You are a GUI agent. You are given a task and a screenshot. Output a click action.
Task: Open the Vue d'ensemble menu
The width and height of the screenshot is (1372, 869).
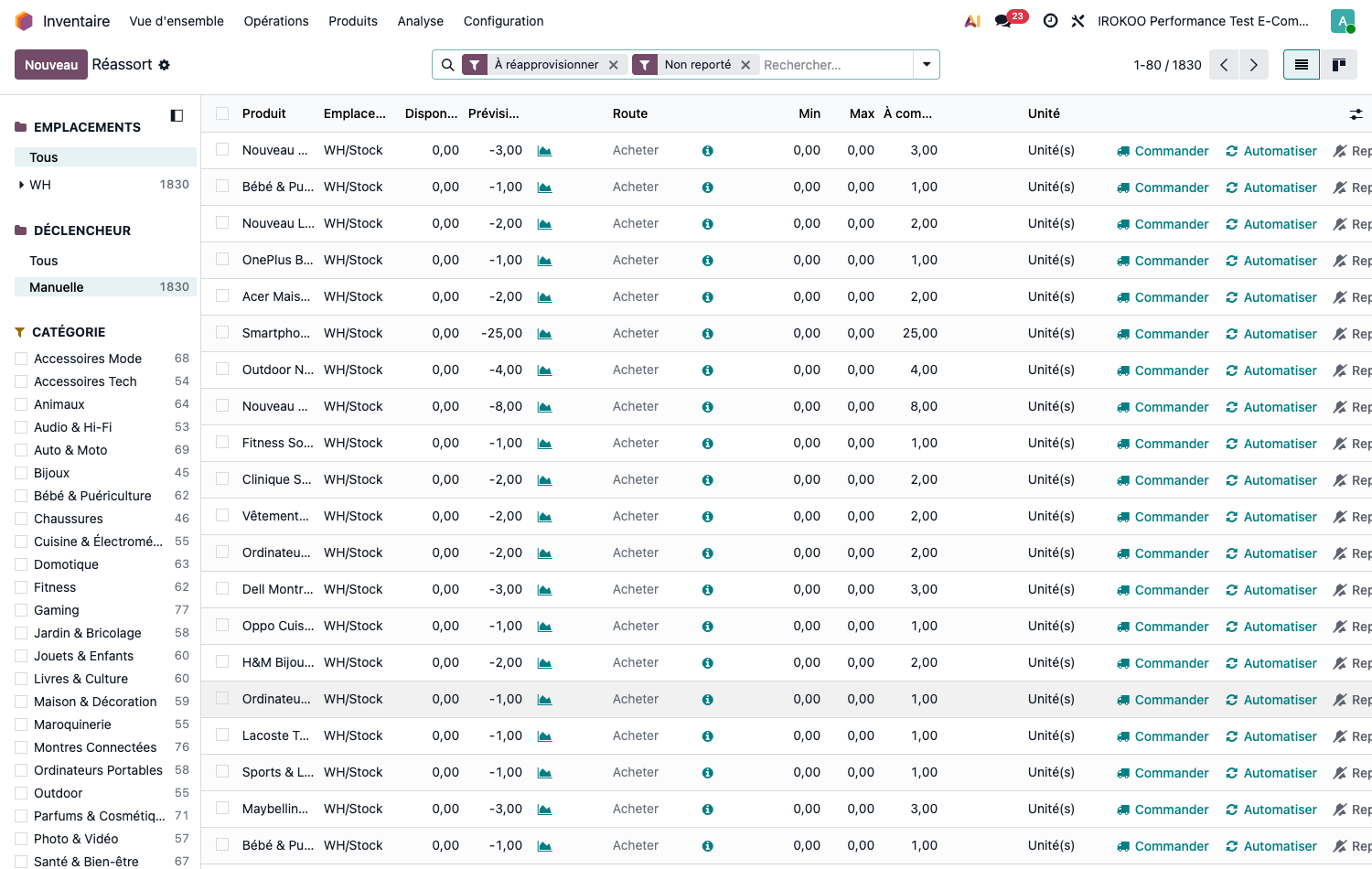point(177,21)
